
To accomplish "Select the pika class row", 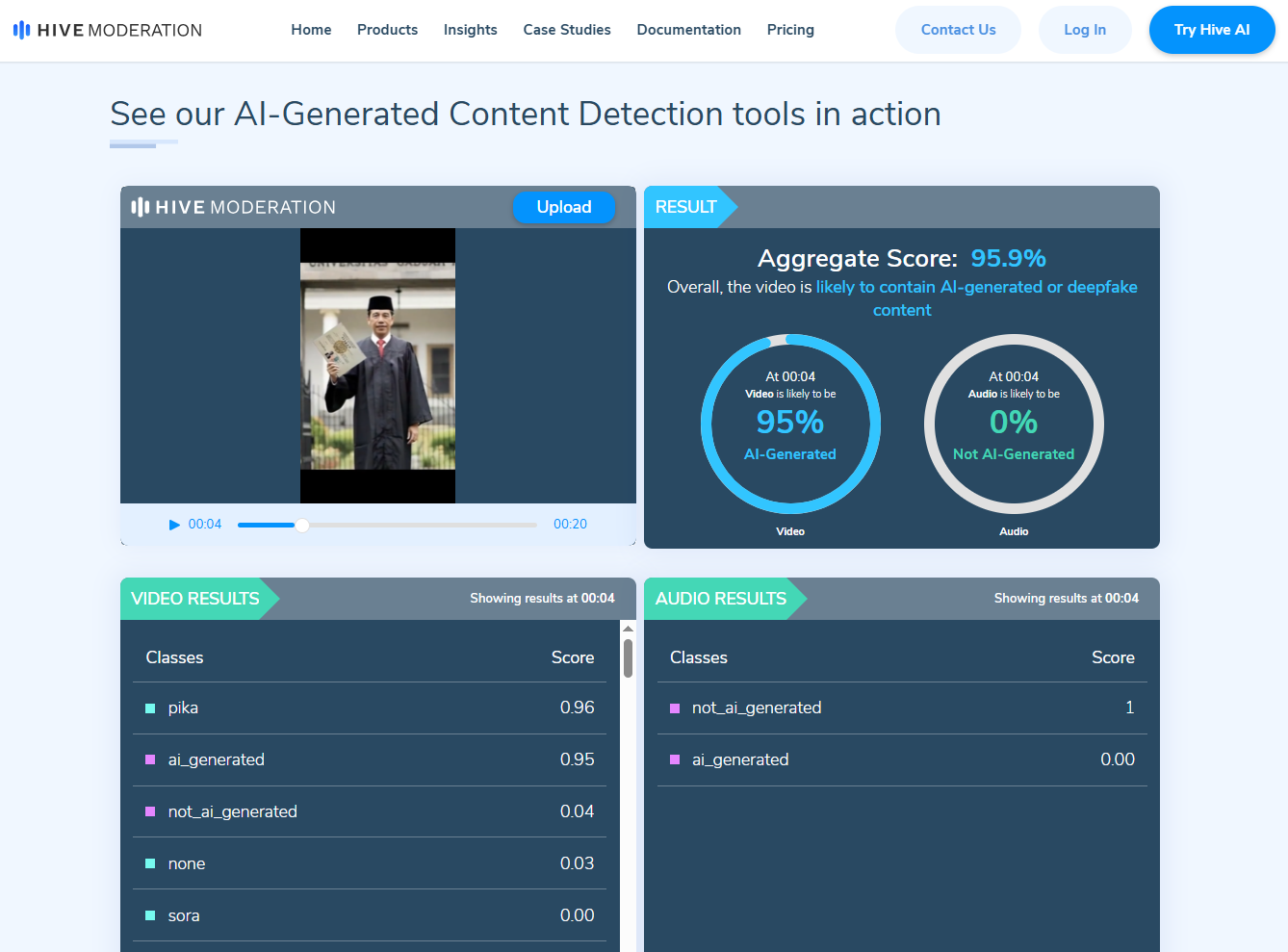I will click(x=370, y=708).
